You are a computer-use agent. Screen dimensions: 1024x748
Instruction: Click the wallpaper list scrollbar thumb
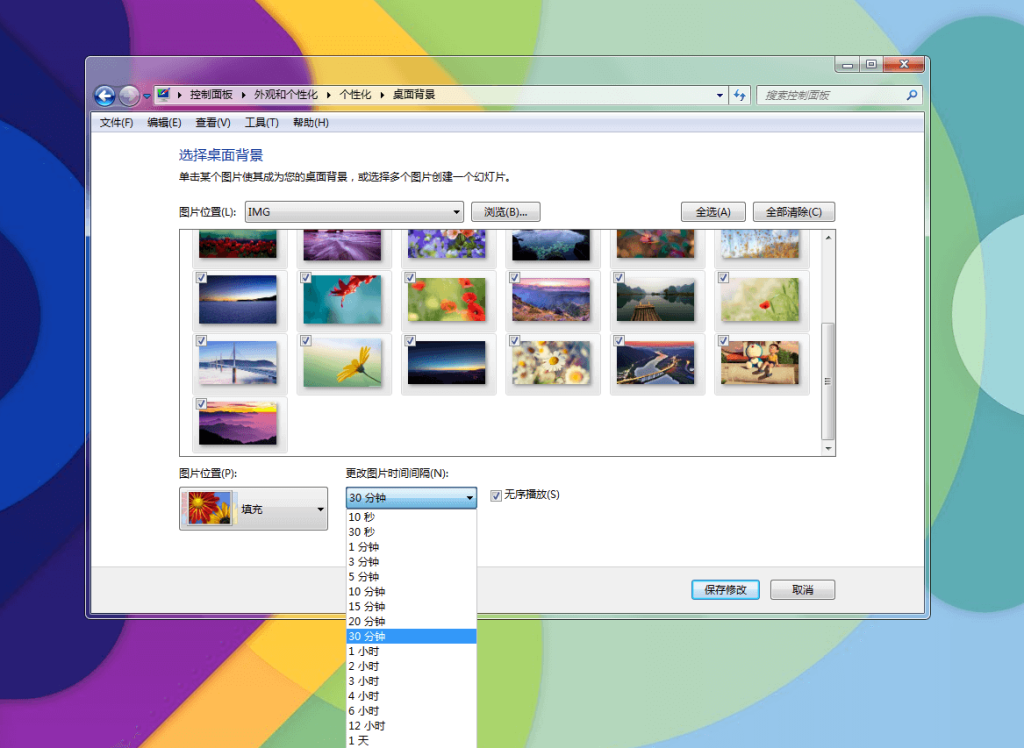coord(828,381)
